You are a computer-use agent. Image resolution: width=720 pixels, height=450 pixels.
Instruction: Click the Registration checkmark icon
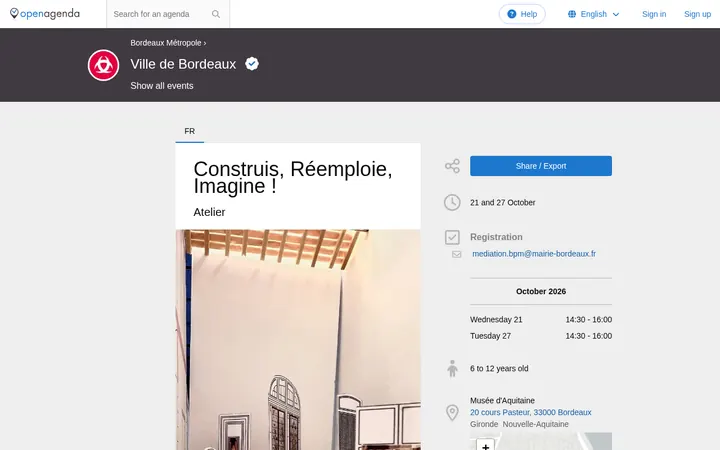click(x=452, y=237)
